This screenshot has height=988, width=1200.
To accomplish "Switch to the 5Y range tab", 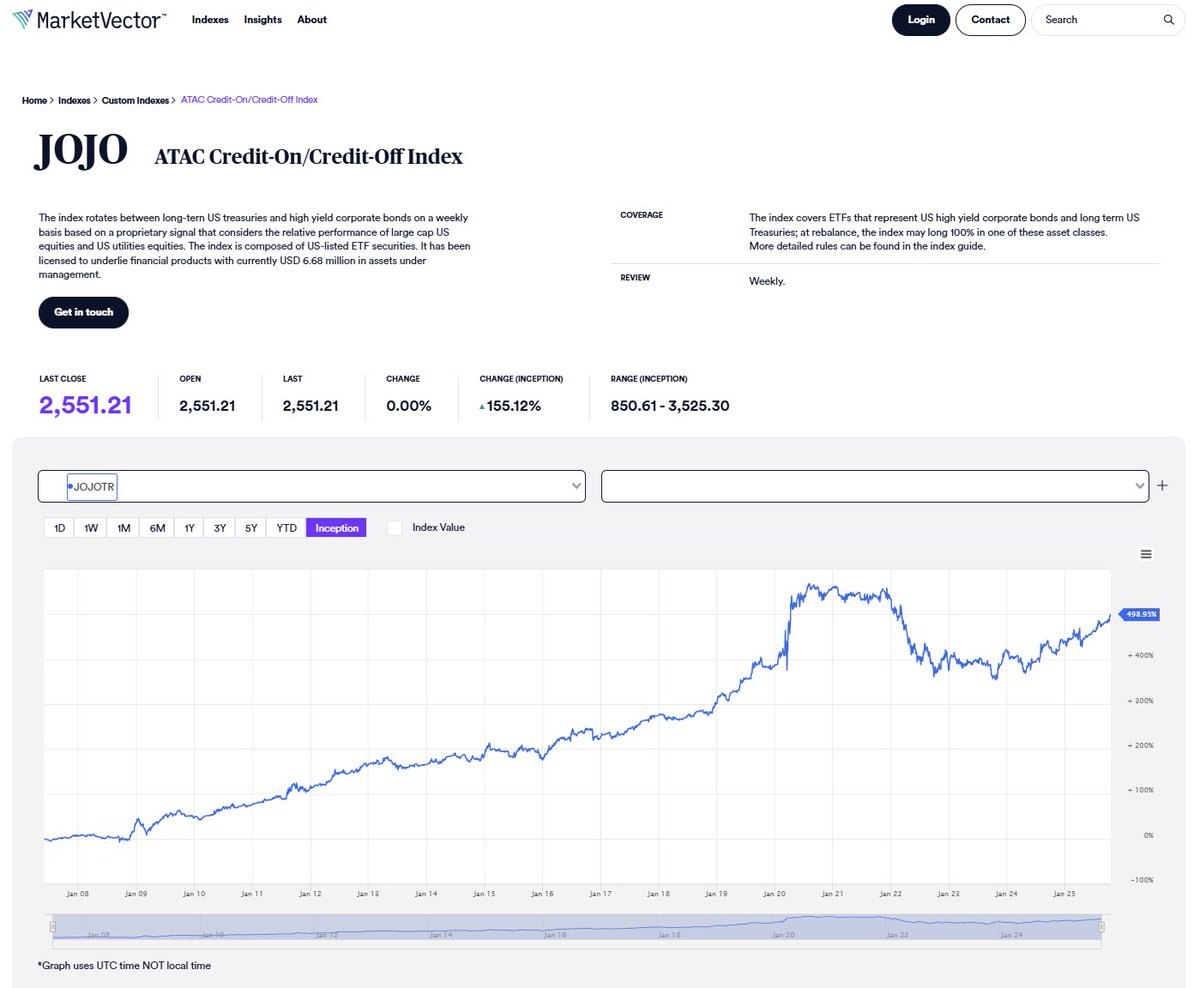I will click(251, 528).
